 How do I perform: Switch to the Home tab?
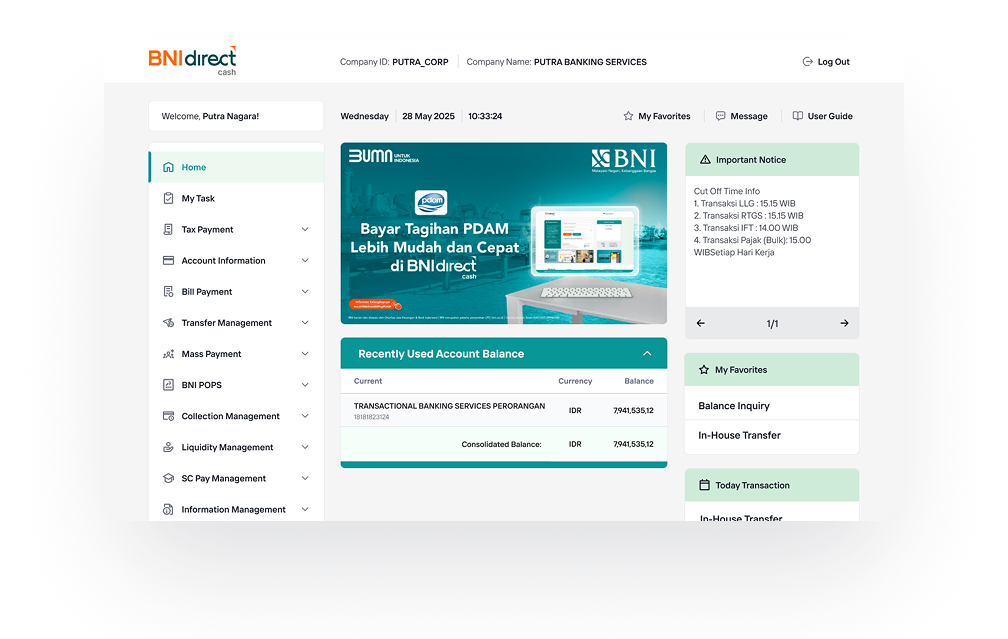click(x=193, y=167)
